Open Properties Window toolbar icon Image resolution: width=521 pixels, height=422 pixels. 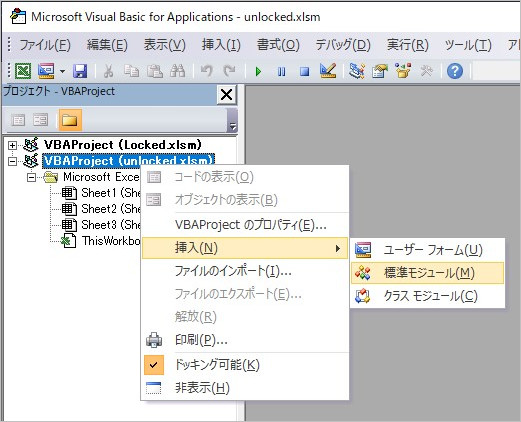click(380, 71)
